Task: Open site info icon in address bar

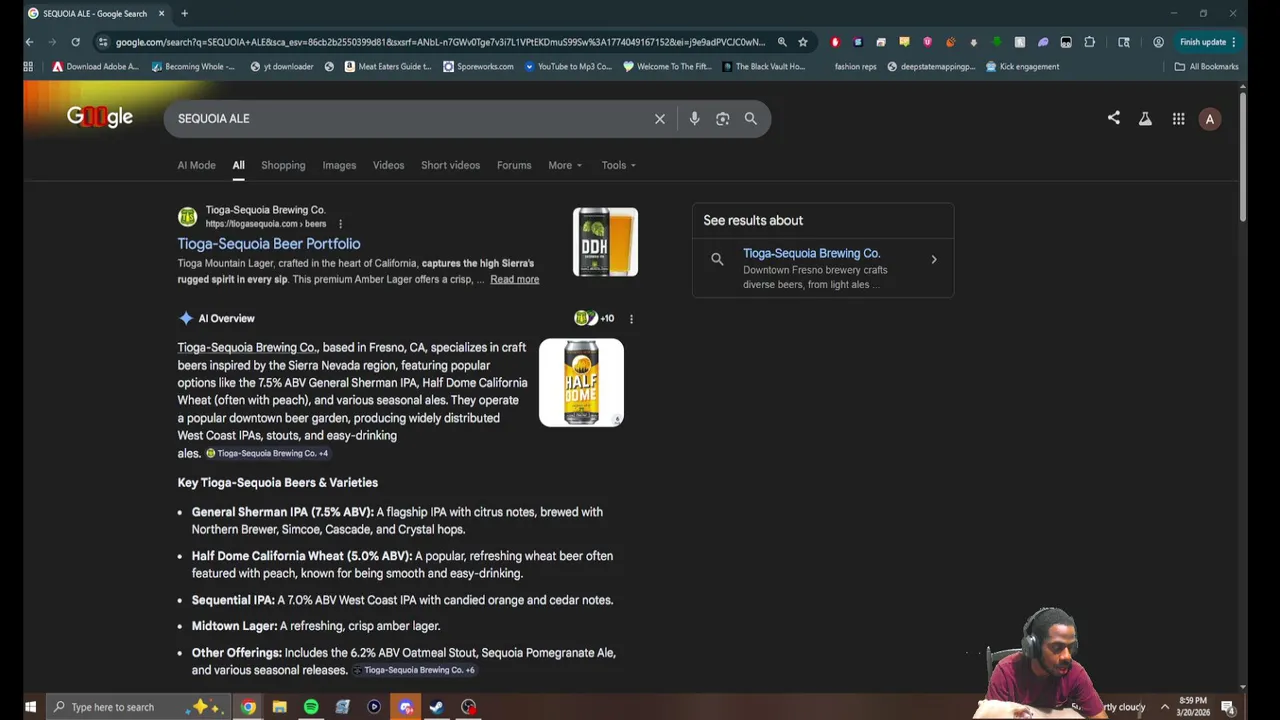Action: pyautogui.click(x=102, y=42)
